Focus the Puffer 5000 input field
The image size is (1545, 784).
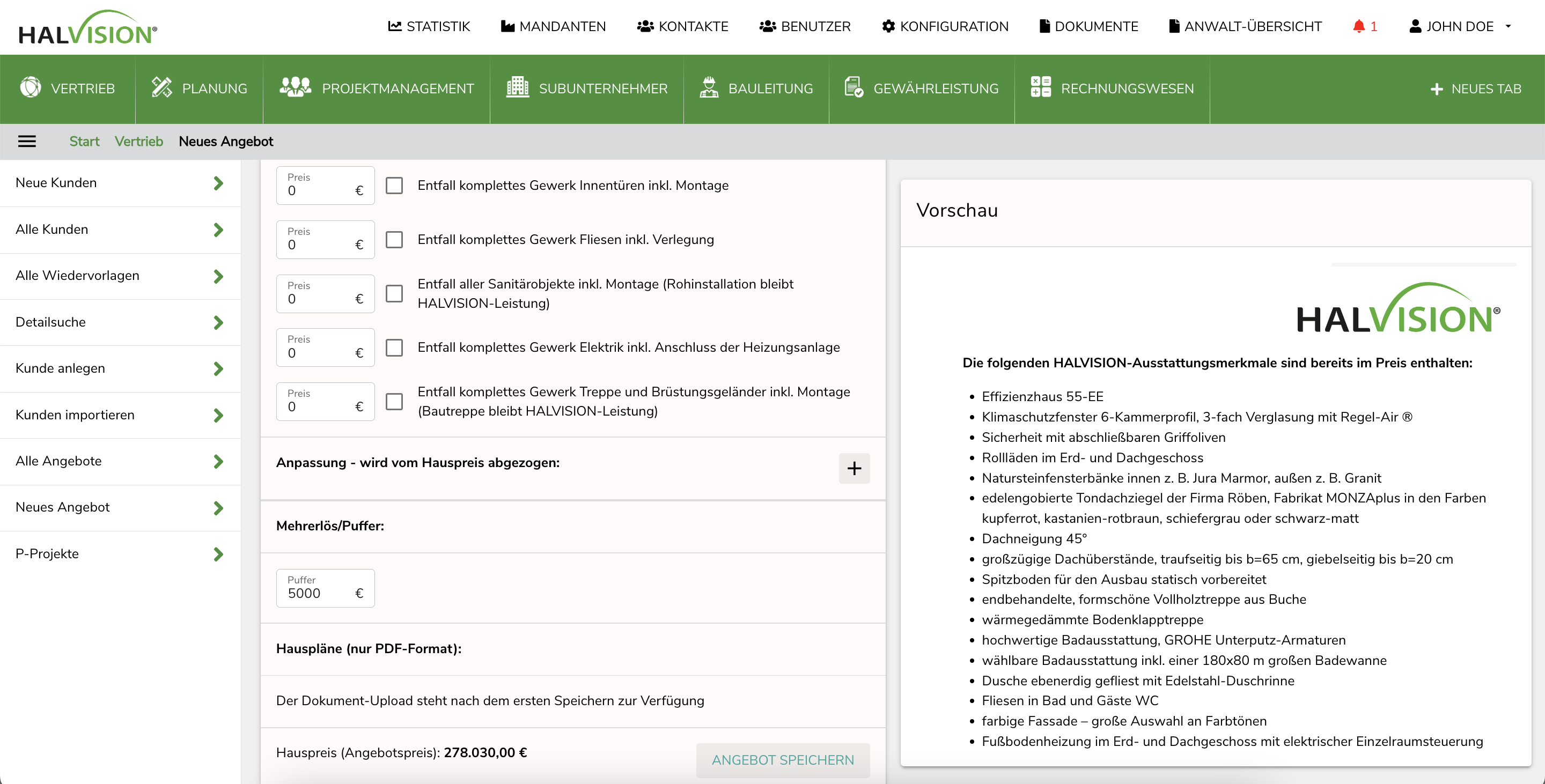pos(325,588)
